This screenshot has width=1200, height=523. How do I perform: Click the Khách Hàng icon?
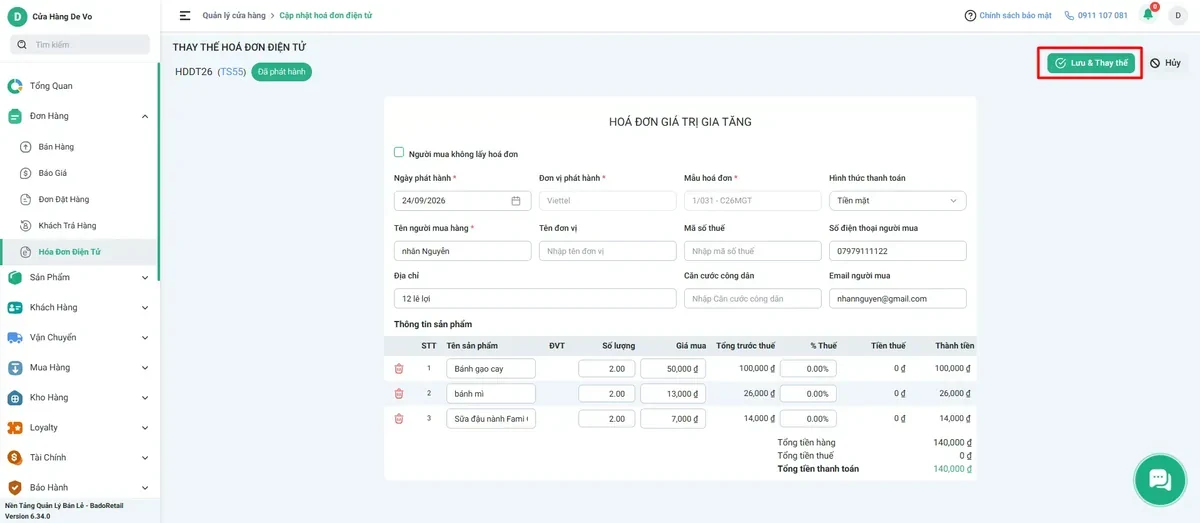(x=15, y=307)
